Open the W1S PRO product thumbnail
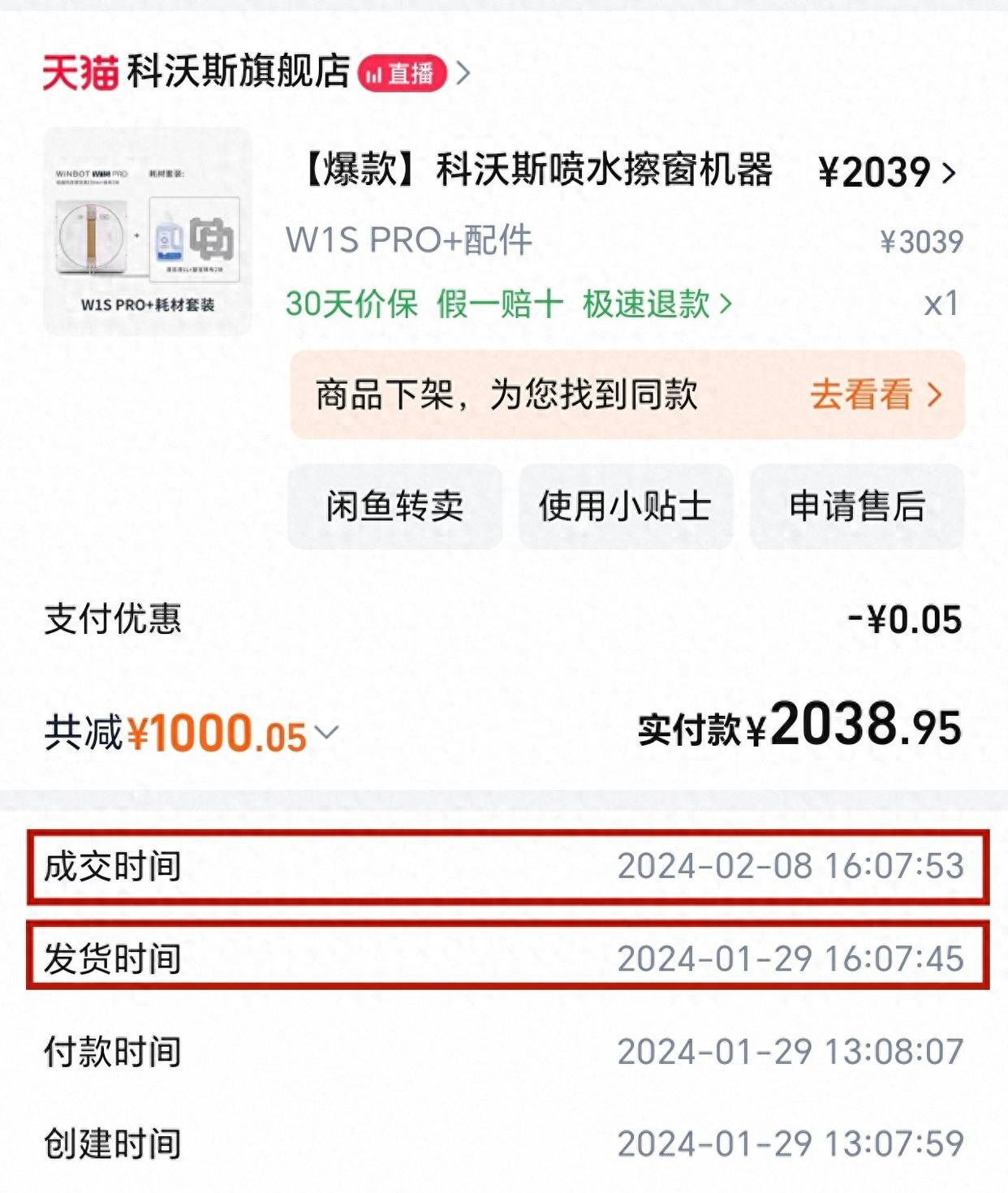This screenshot has height=1193, width=1008. 148,231
